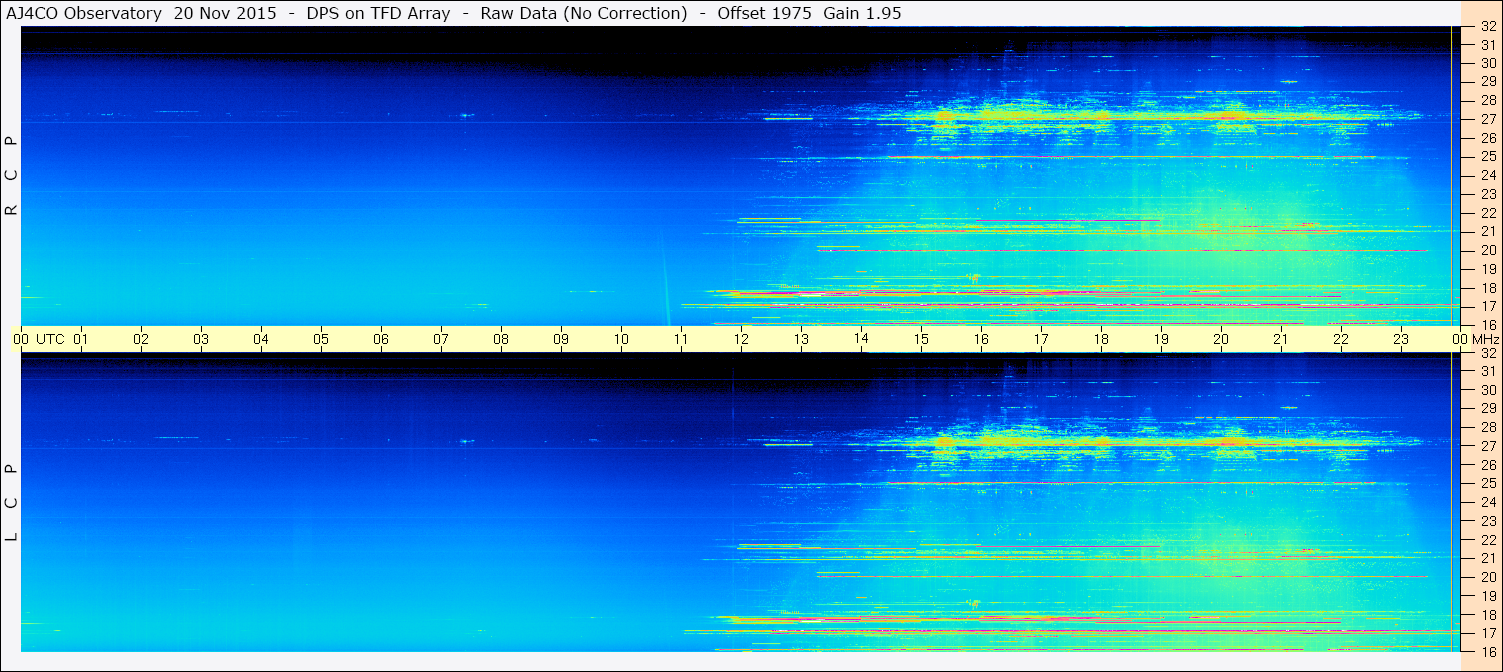
Task: Click the 17 MHz tick of the LCP panel
Action: 1488,633
